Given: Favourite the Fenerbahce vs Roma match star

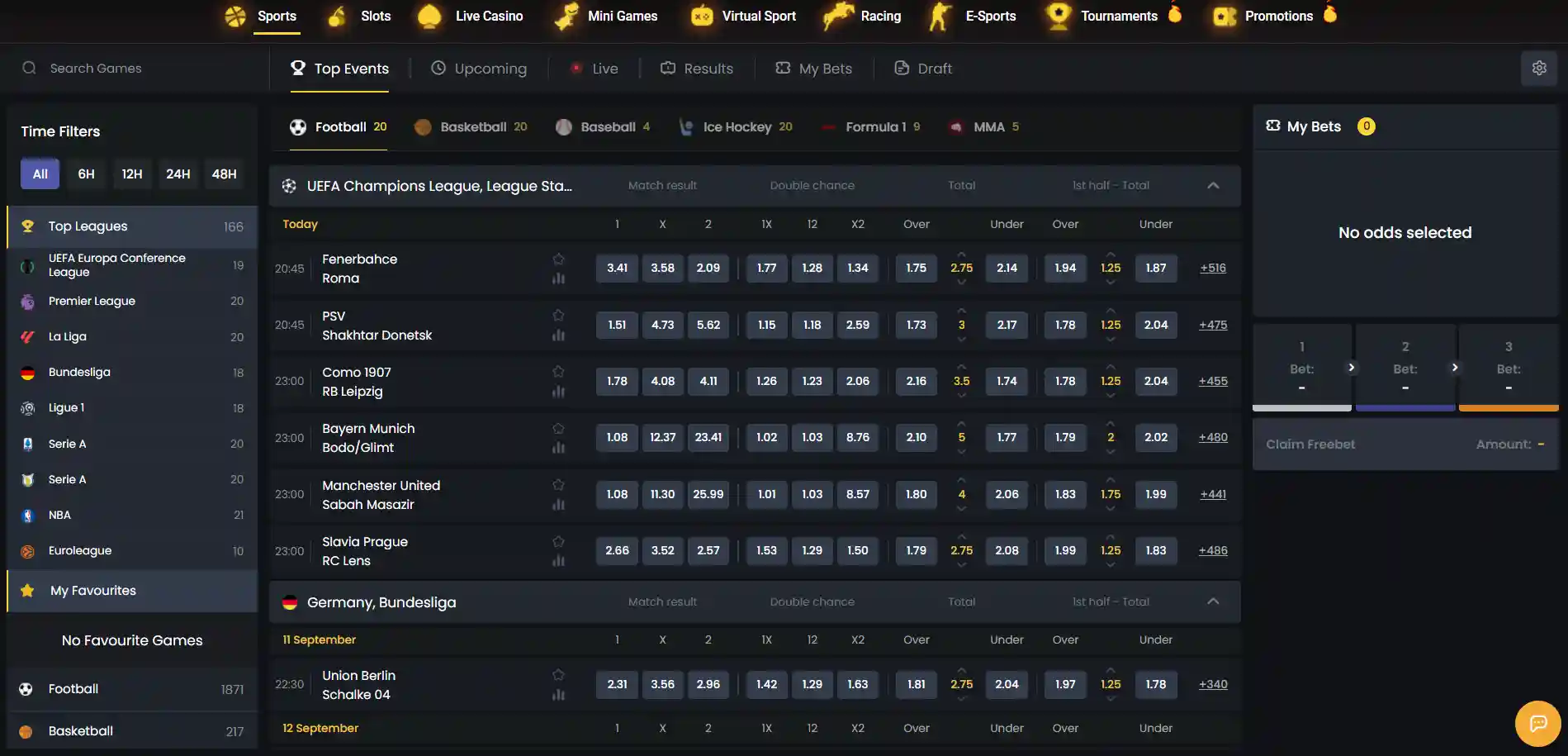Looking at the screenshot, I should click(x=558, y=259).
